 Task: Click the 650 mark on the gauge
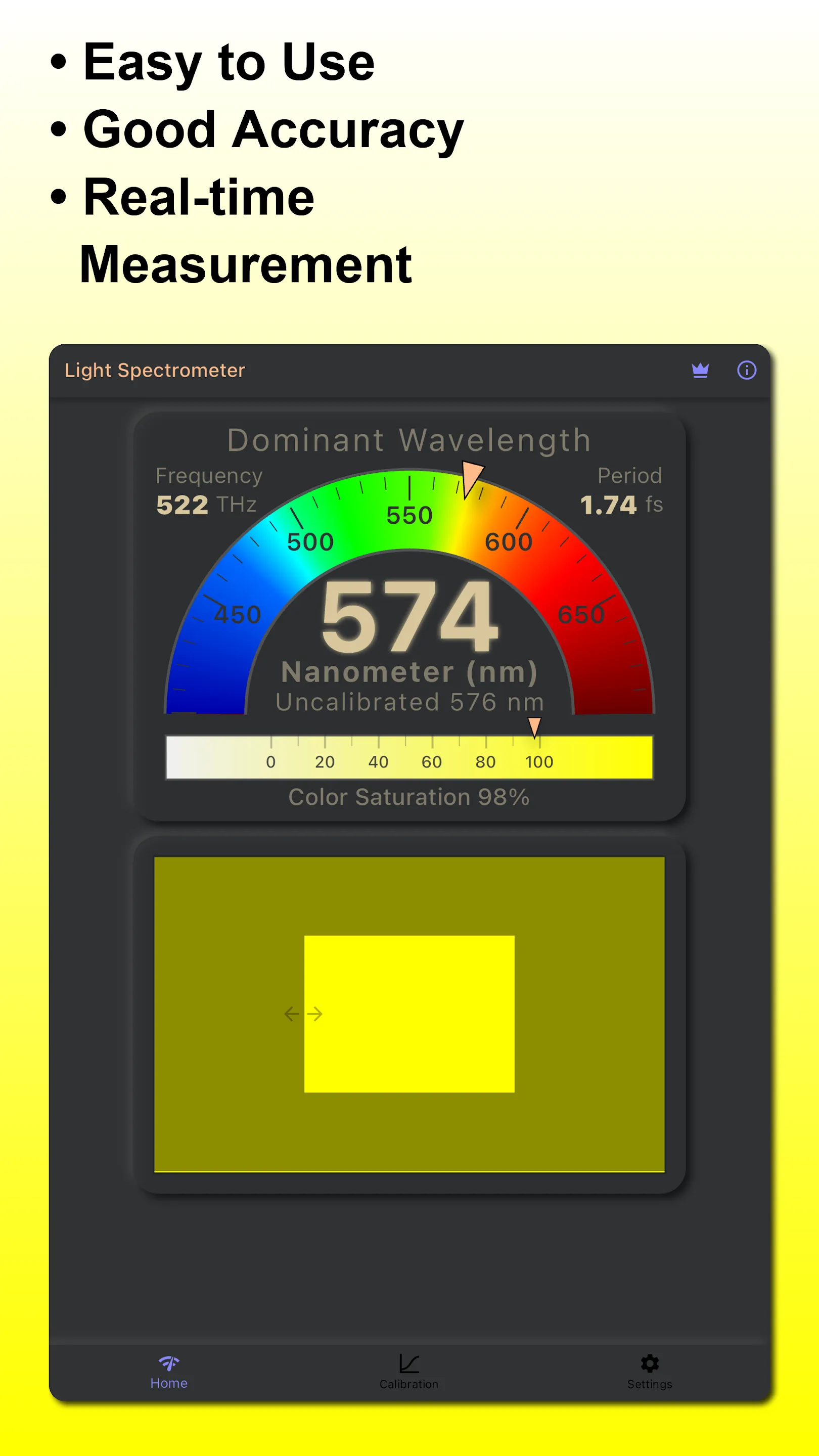pos(581,614)
